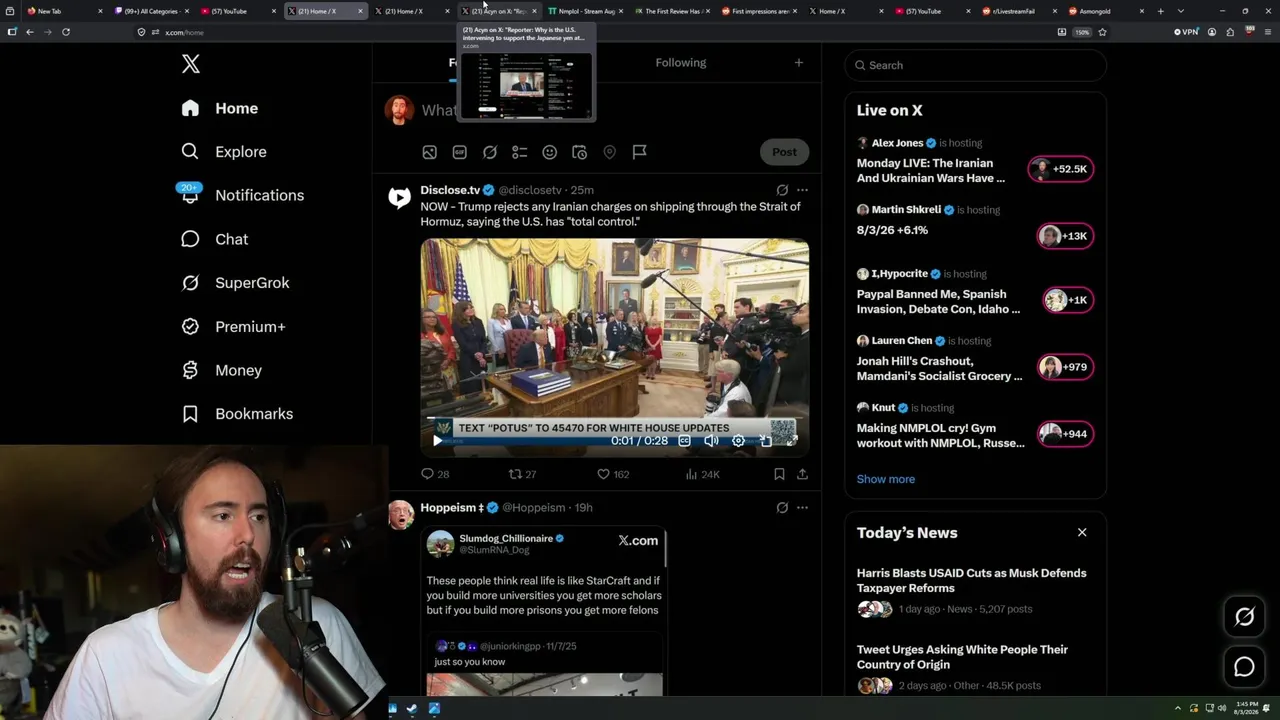Open the emoji picker in composer
The height and width of the screenshot is (720, 1280).
(549, 152)
